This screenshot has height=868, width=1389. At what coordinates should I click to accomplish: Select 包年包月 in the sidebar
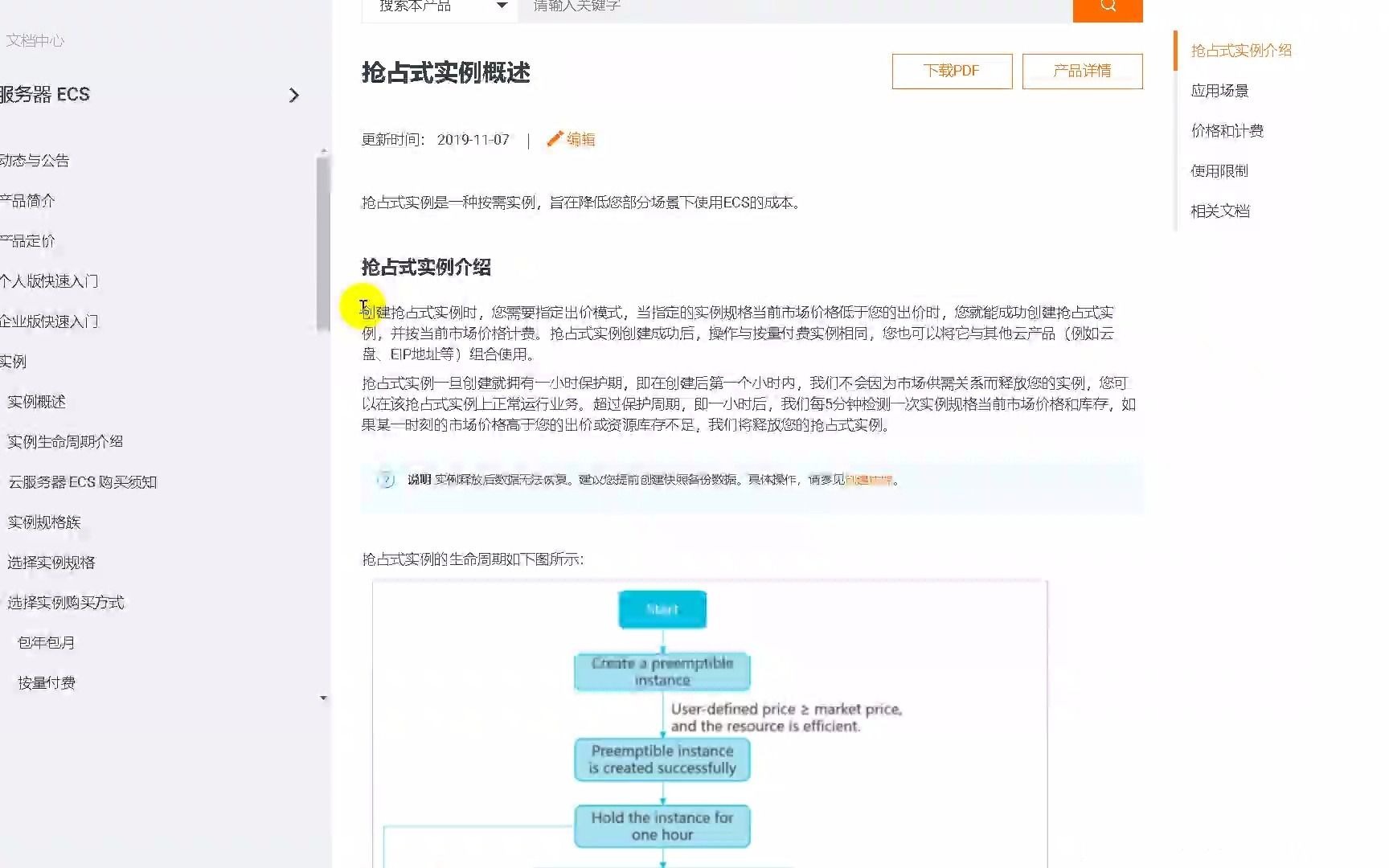coord(46,642)
